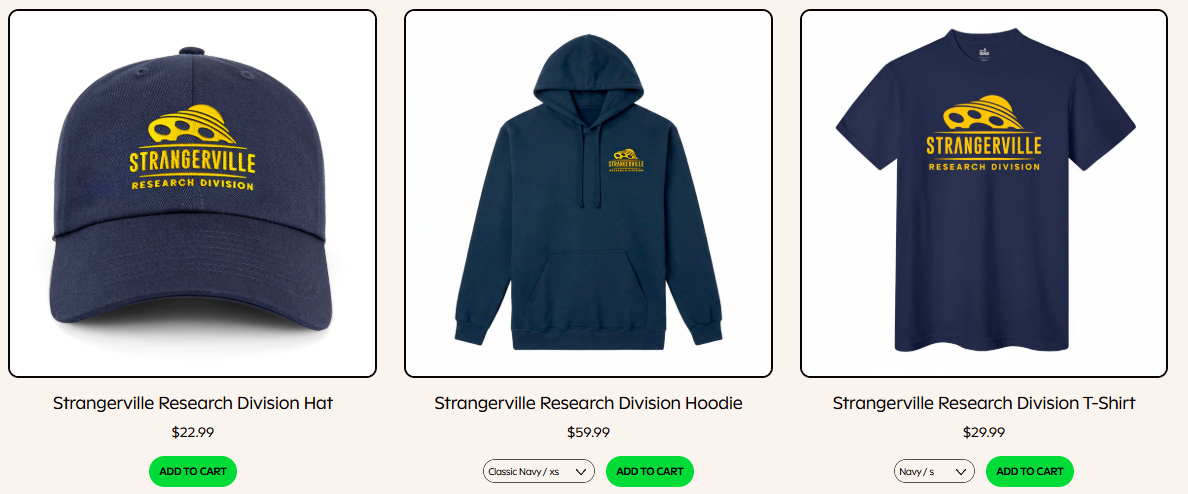Add the Strangerville hat to cart
The height and width of the screenshot is (494, 1188).
click(x=192, y=471)
